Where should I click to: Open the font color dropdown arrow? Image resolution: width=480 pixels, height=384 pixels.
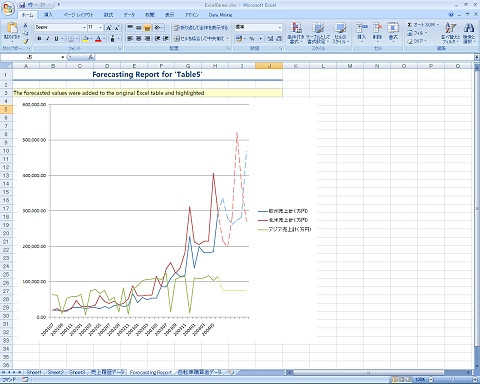point(104,39)
